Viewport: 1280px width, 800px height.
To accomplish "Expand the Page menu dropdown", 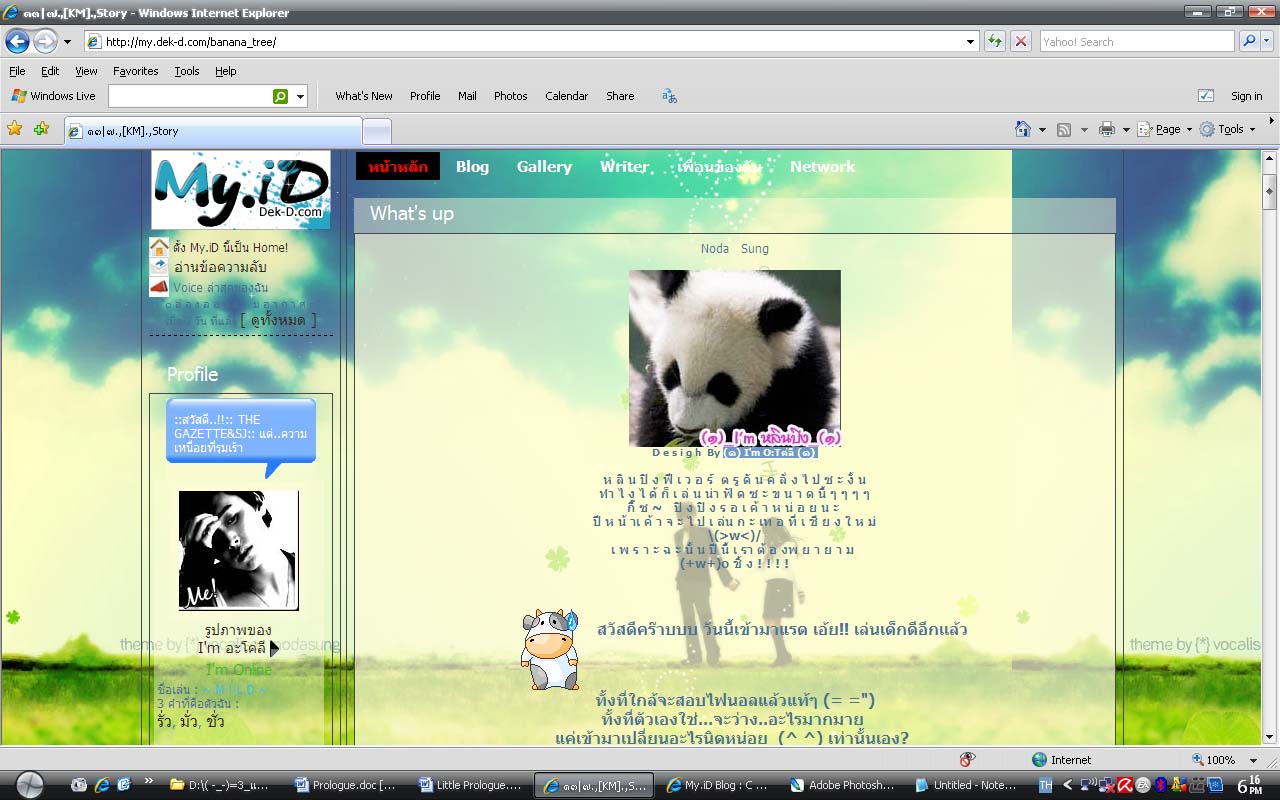I will 1189,129.
